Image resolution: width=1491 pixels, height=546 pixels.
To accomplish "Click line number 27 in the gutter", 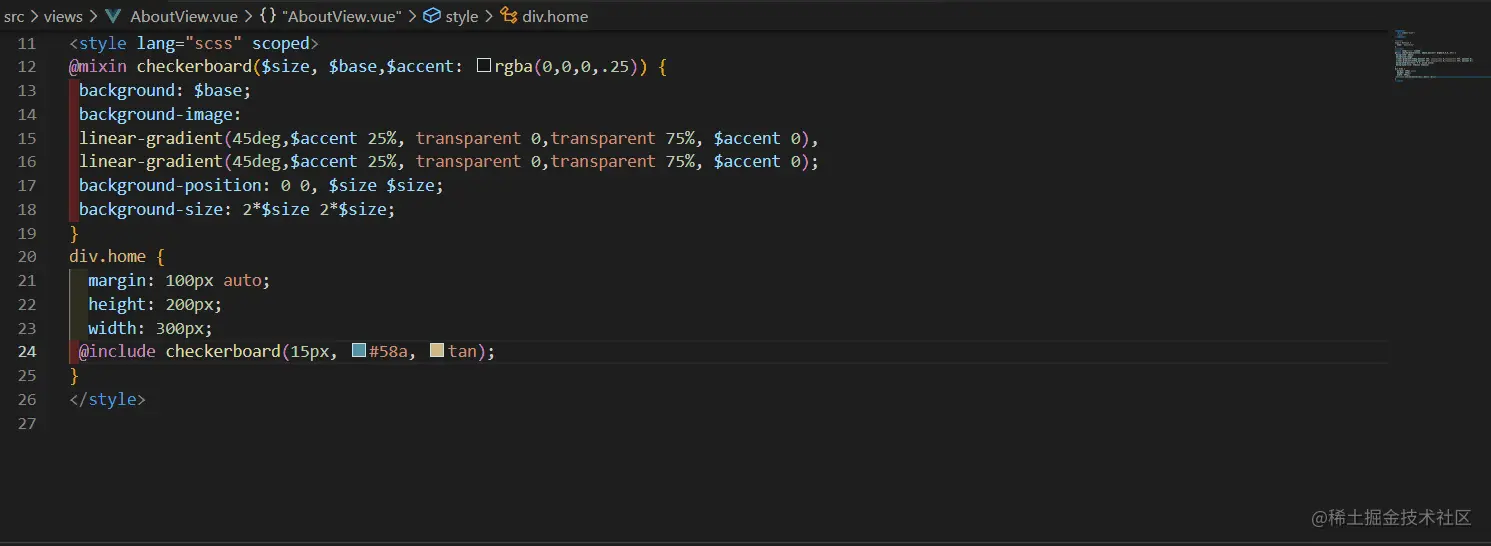I will [x=27, y=423].
